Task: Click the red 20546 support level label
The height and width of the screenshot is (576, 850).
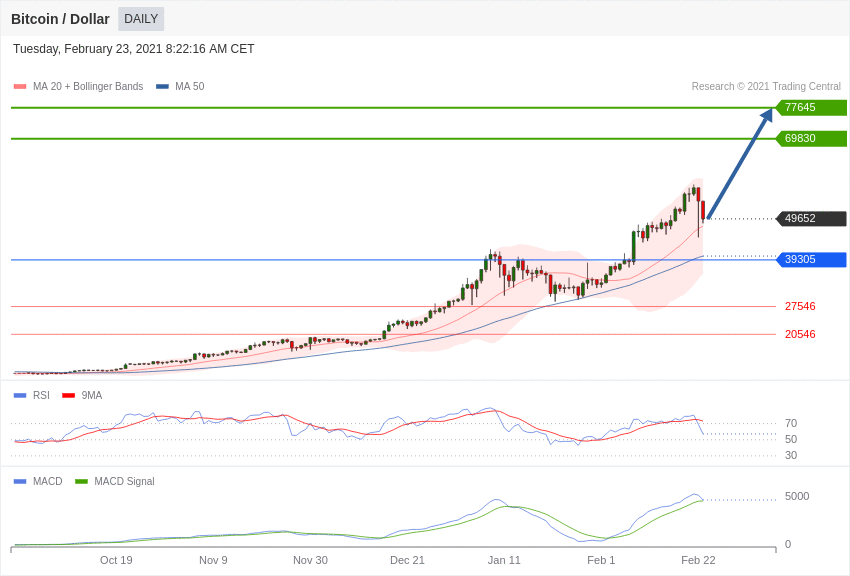Action: tap(800, 335)
